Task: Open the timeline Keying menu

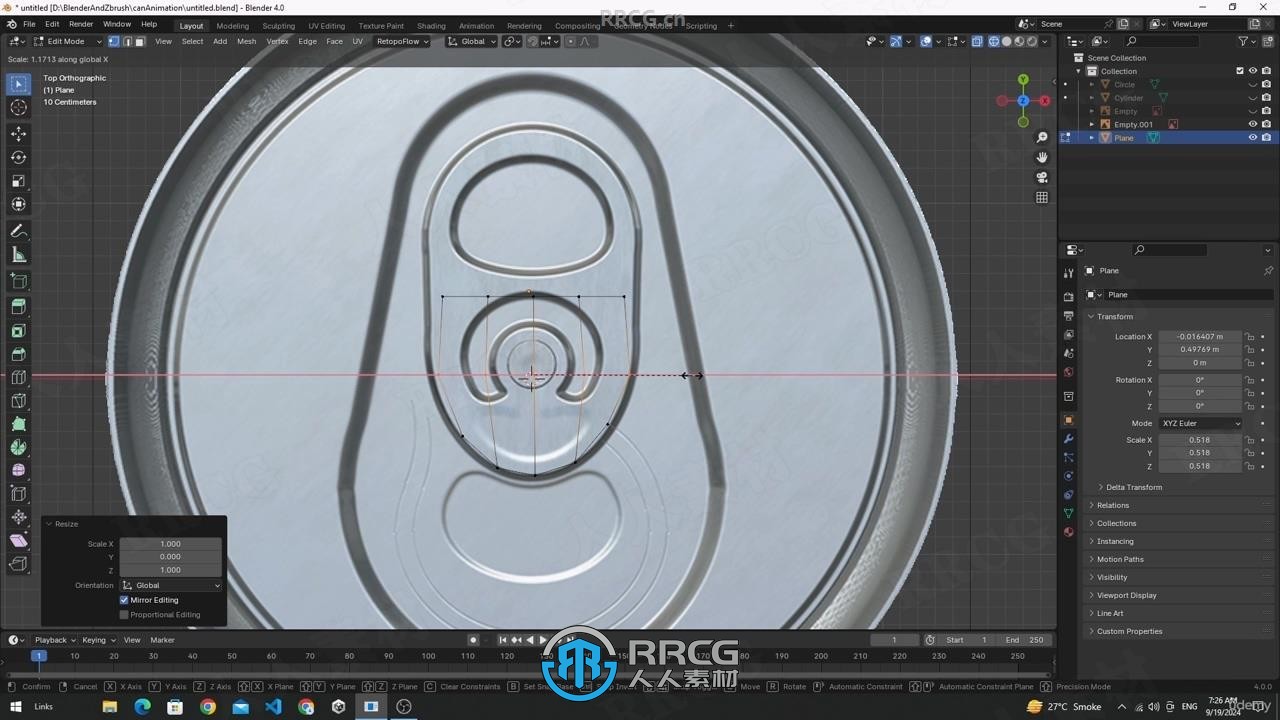Action: (x=97, y=640)
